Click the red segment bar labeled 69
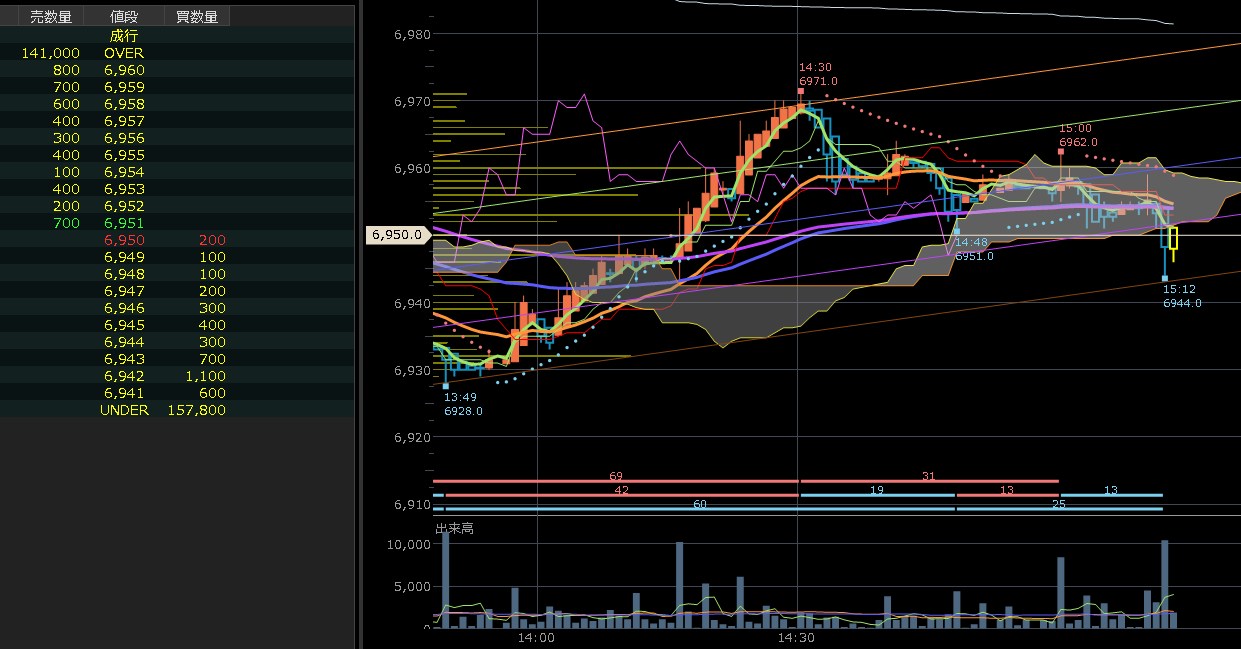Screen dimensions: 1241x649 coord(616,481)
